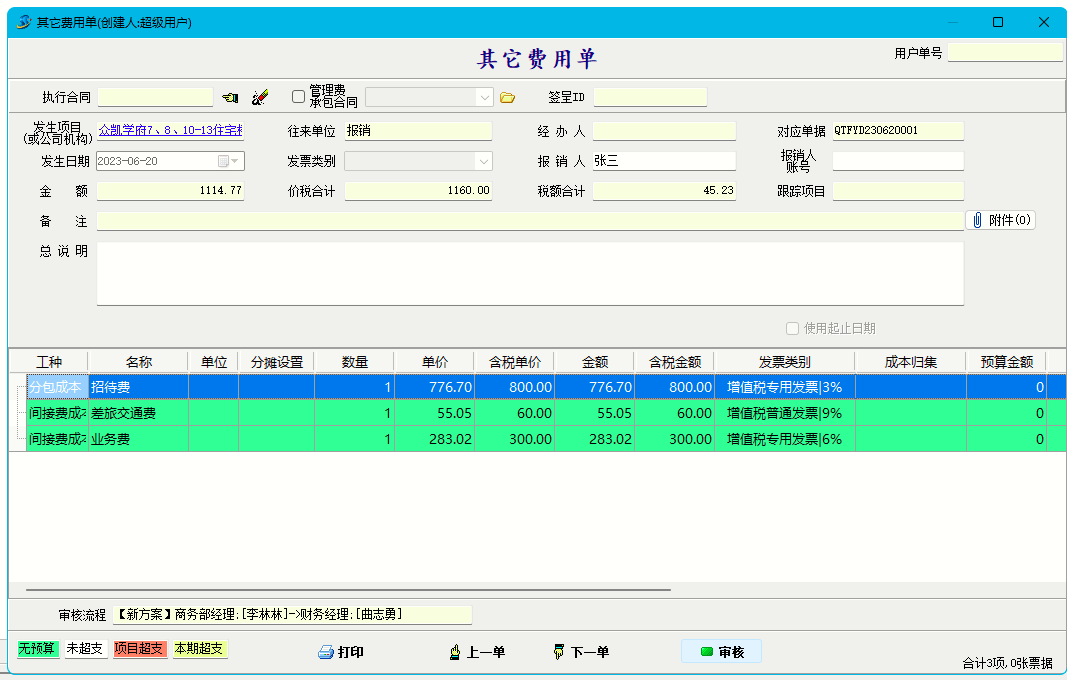The width and height of the screenshot is (1067, 680).
Task: Click the 审核 approve button
Action: coord(721,652)
